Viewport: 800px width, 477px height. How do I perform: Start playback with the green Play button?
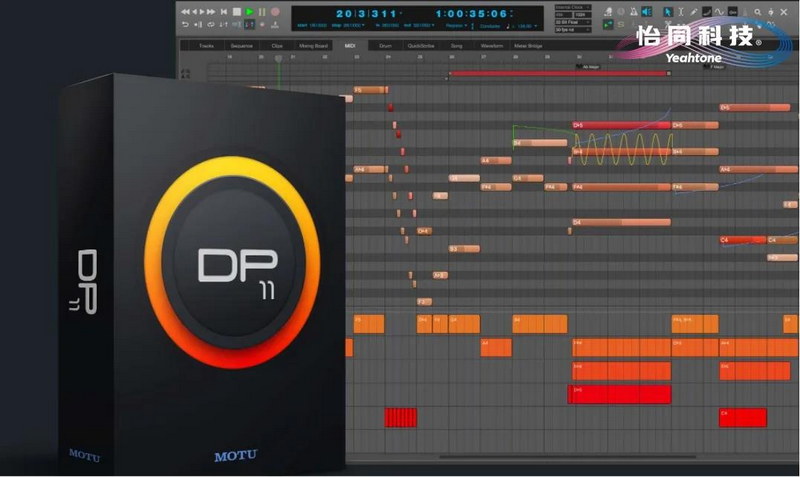point(249,12)
